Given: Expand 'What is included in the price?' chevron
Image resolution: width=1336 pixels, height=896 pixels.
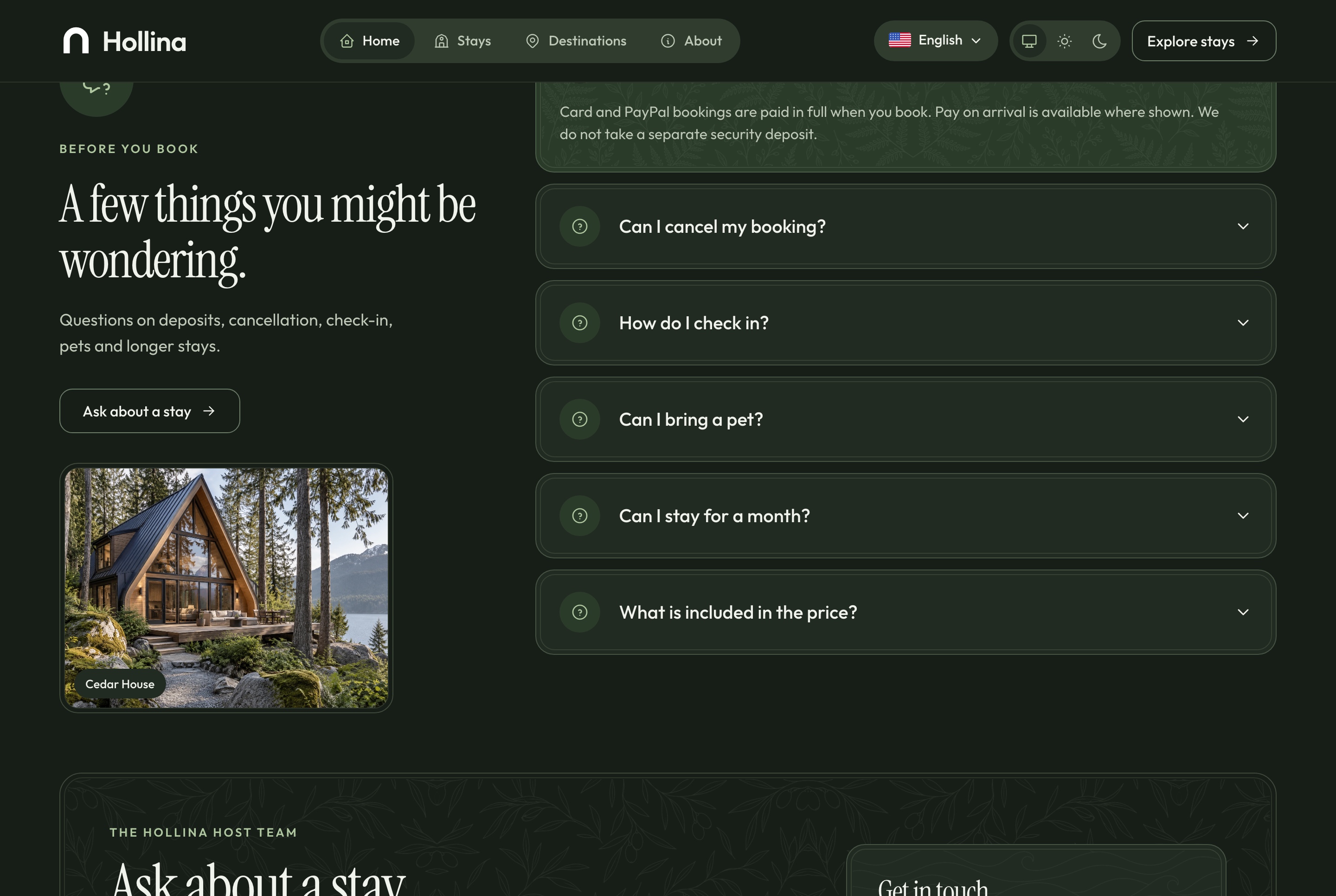Looking at the screenshot, I should [1243, 612].
